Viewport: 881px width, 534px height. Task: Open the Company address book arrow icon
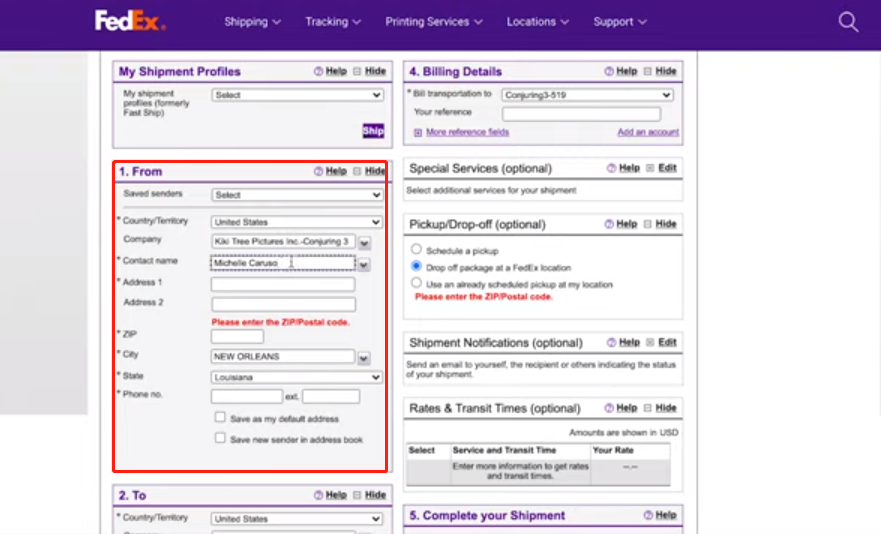click(x=364, y=242)
